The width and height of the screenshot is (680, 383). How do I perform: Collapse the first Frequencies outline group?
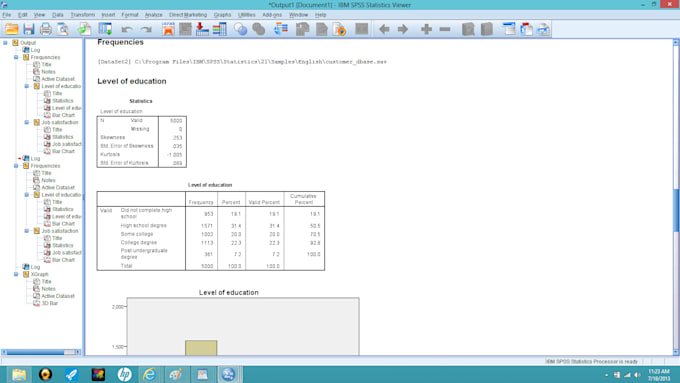16,57
